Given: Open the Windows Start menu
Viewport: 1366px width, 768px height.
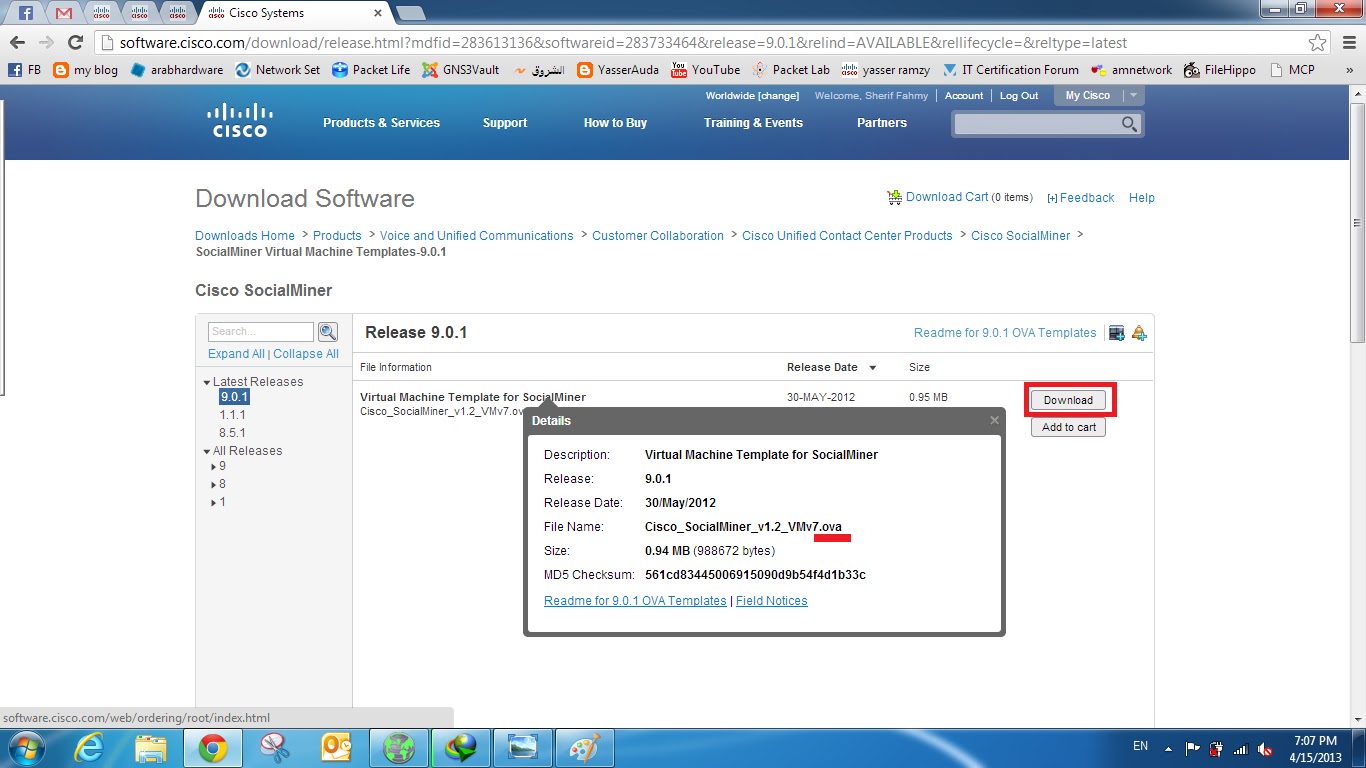Looking at the screenshot, I should (x=28, y=748).
